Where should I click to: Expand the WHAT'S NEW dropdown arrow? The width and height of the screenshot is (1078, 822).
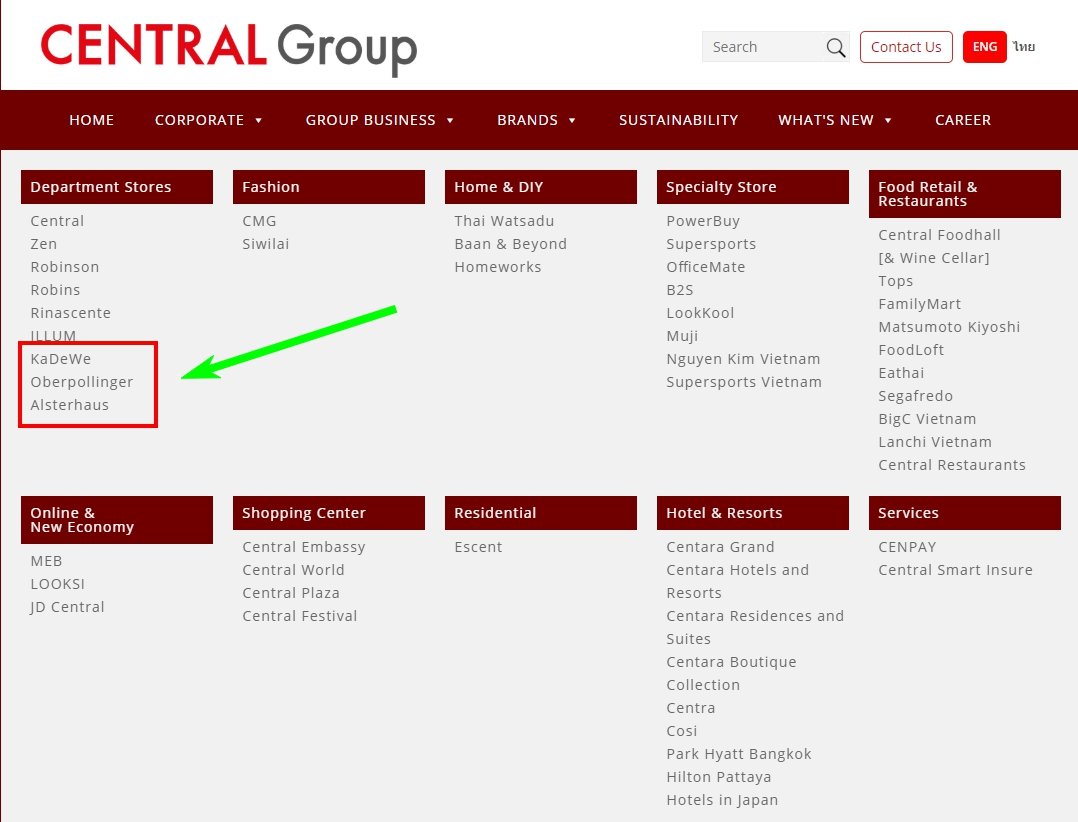pyautogui.click(x=888, y=120)
